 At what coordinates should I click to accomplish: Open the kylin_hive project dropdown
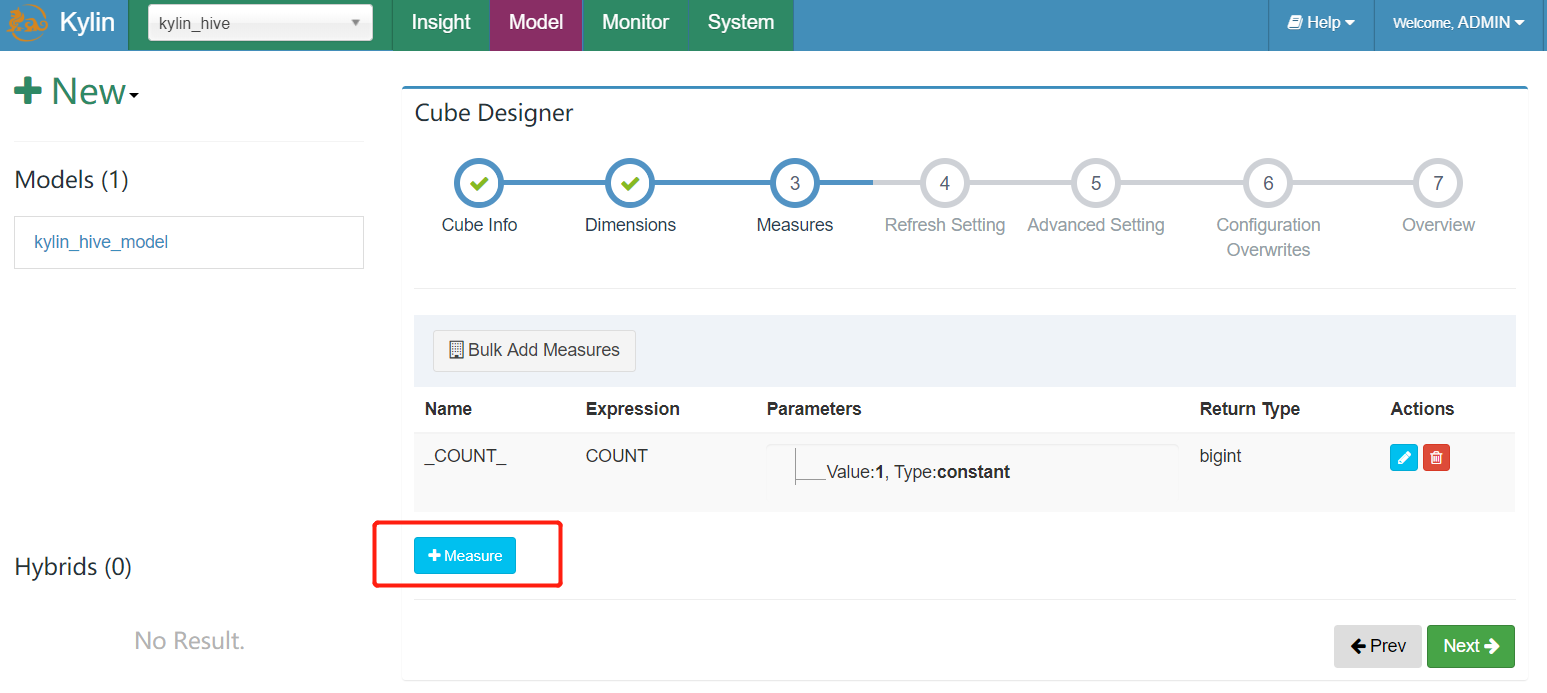(x=260, y=23)
